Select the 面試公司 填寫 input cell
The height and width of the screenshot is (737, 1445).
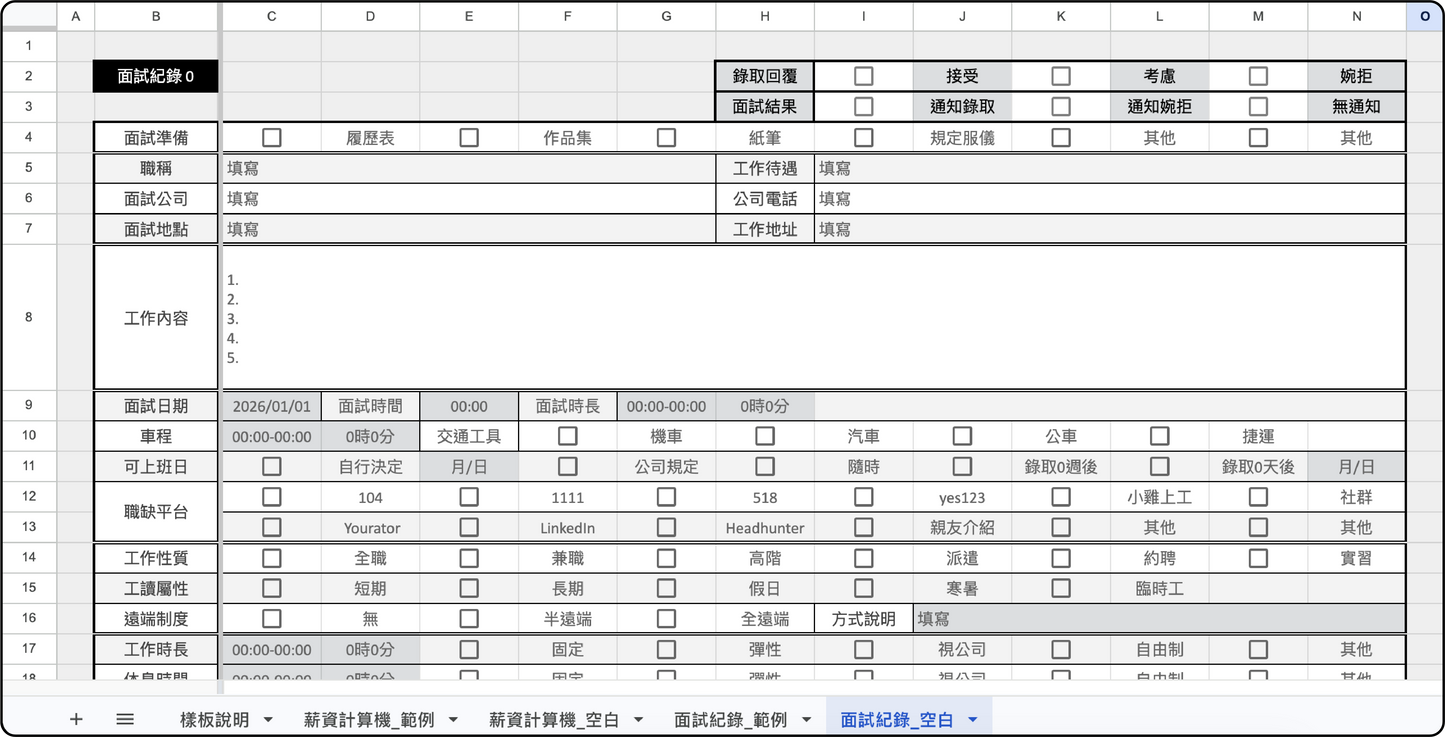pos(468,199)
